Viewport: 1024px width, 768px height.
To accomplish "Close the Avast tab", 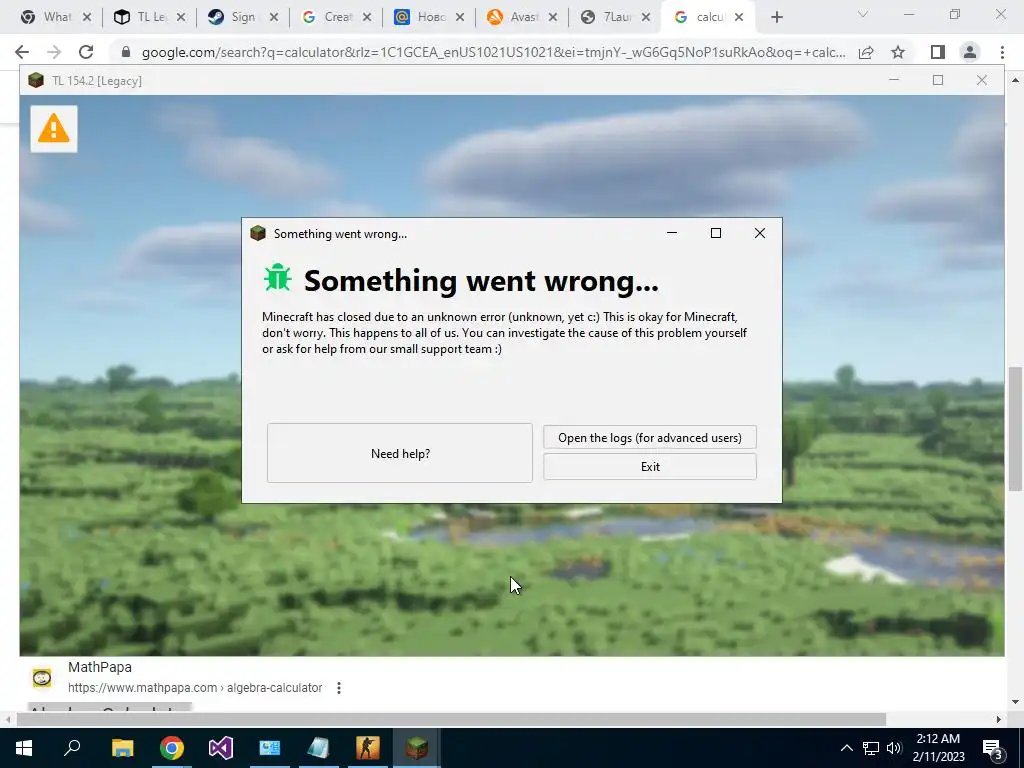I will pyautogui.click(x=552, y=18).
